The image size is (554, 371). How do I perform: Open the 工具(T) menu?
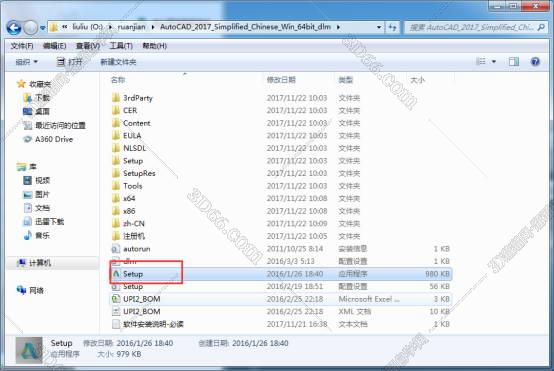[x=121, y=46]
